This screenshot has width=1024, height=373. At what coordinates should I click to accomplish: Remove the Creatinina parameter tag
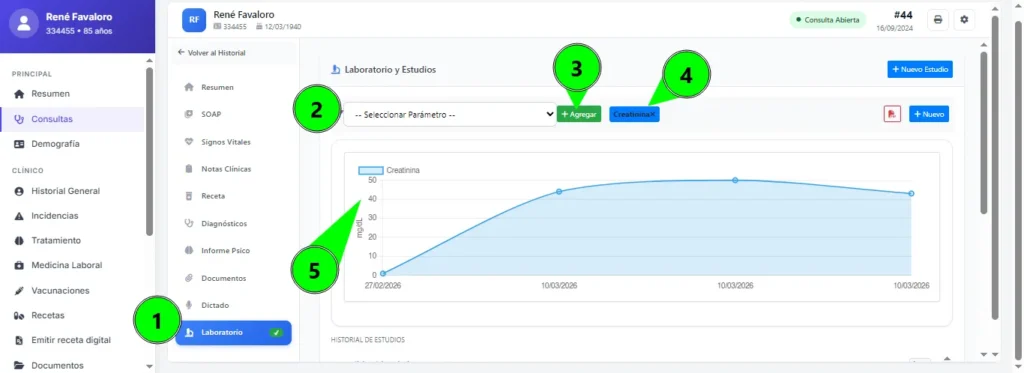(x=653, y=114)
